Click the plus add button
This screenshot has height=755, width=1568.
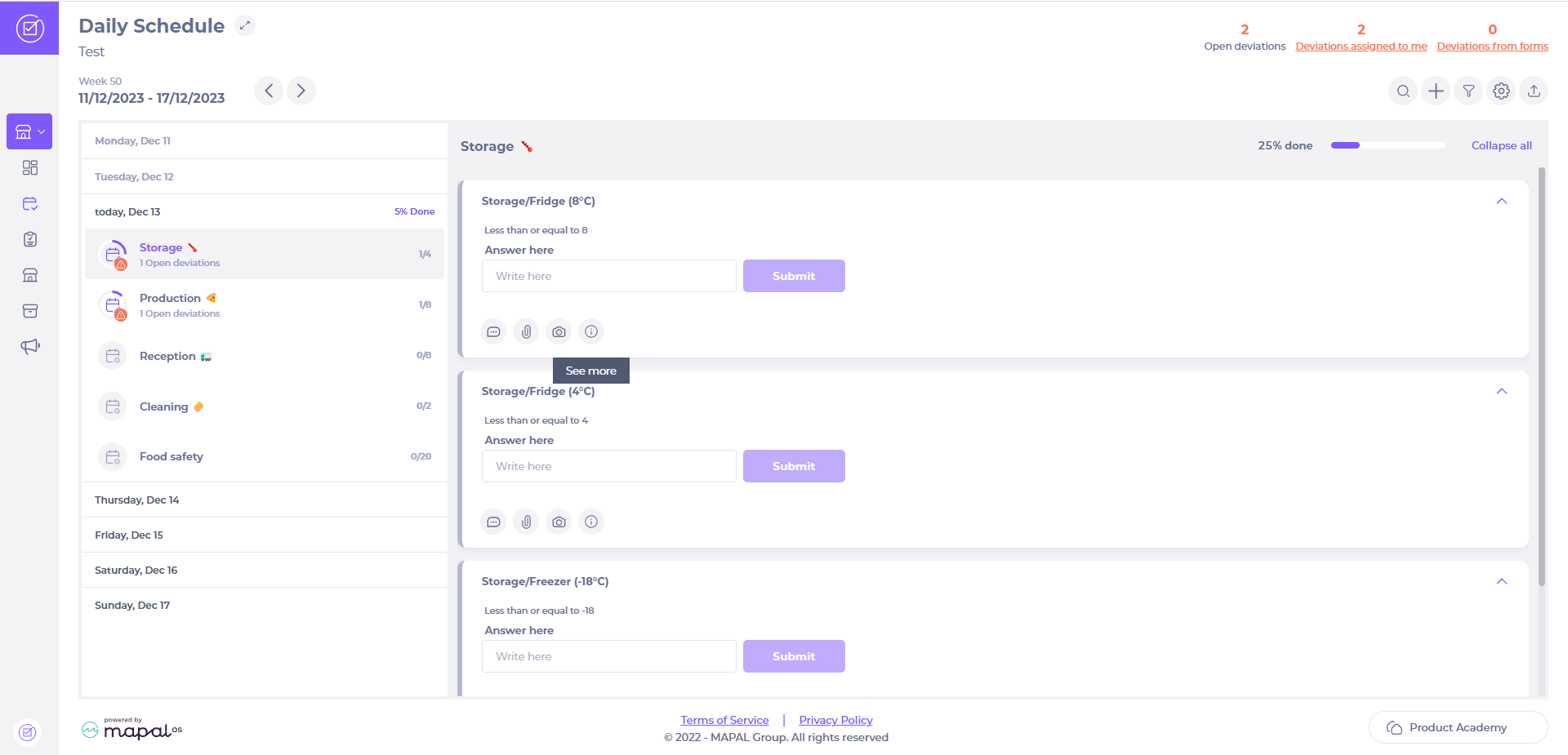[1436, 91]
